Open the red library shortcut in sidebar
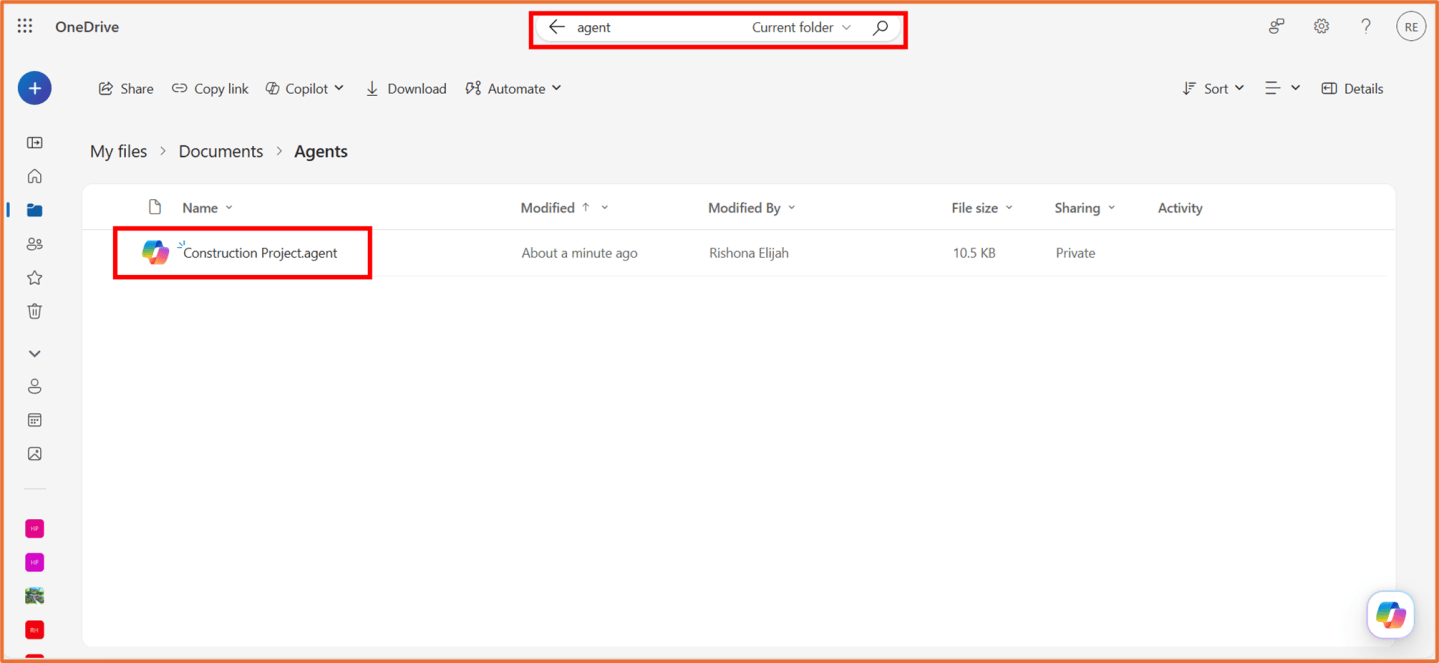This screenshot has height=663, width=1439. [35, 630]
